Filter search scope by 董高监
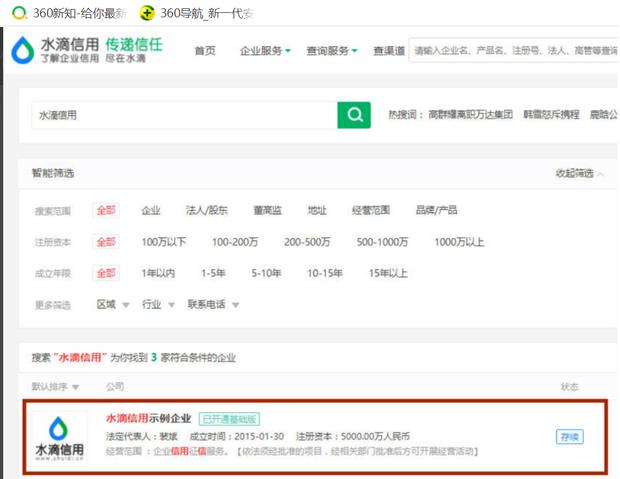 click(x=267, y=210)
